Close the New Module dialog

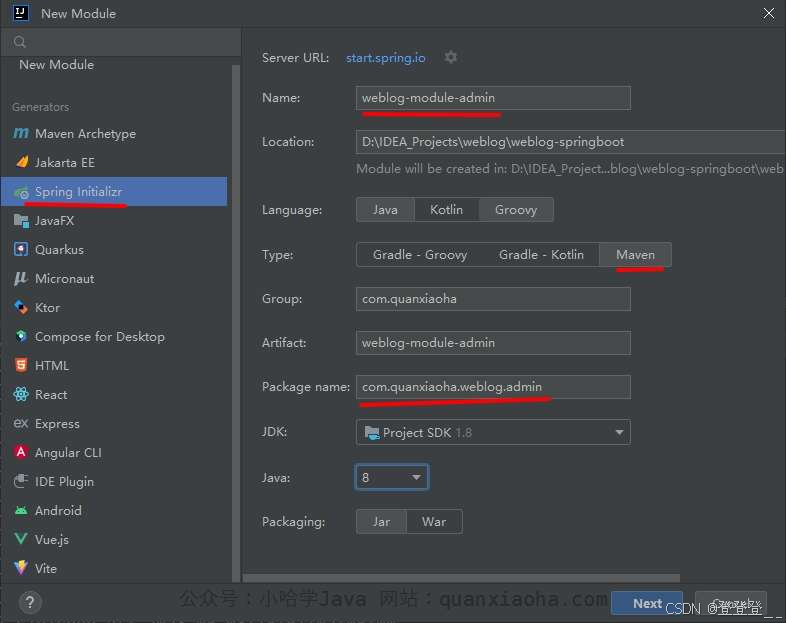[768, 13]
